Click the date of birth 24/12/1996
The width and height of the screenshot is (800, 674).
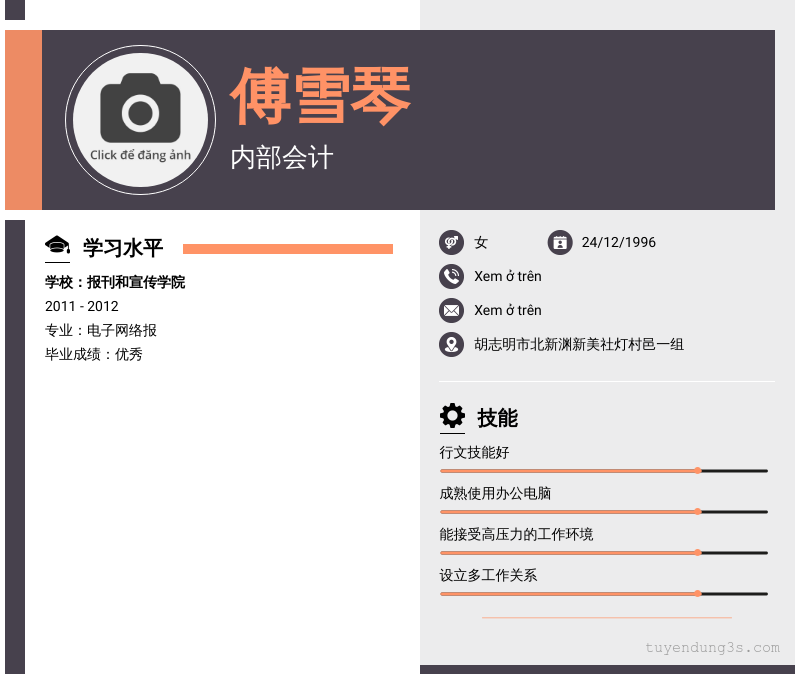[618, 242]
